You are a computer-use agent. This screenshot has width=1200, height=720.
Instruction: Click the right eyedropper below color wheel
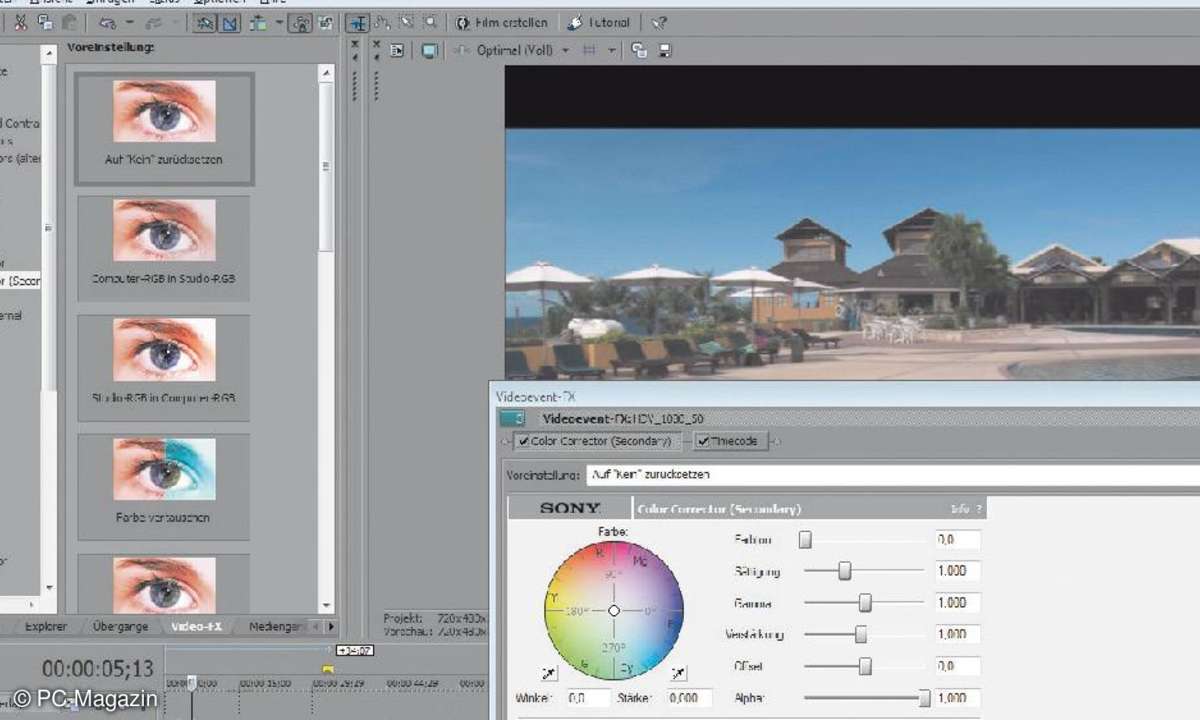(x=679, y=674)
